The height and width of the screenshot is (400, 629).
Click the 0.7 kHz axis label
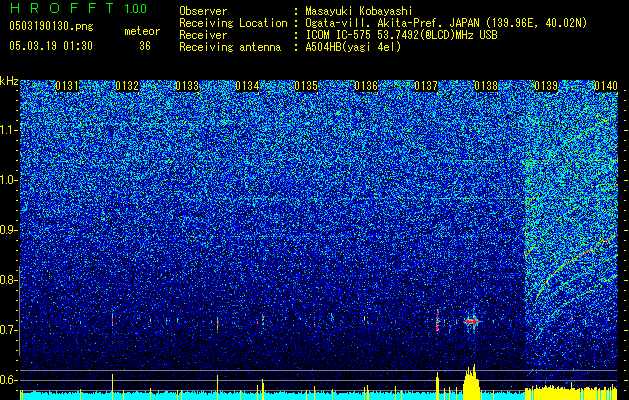point(9,330)
